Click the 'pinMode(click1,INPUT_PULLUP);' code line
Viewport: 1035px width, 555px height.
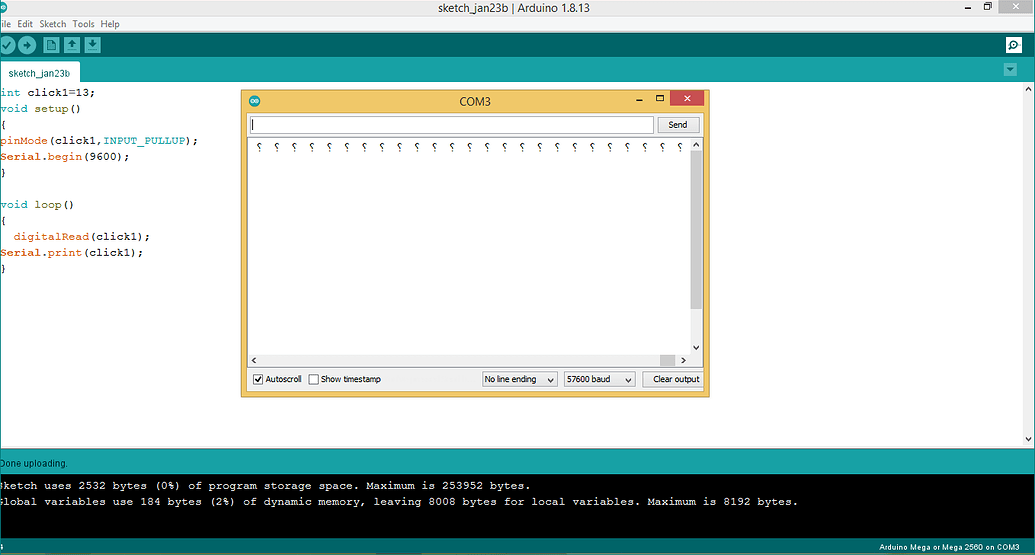(x=99, y=141)
